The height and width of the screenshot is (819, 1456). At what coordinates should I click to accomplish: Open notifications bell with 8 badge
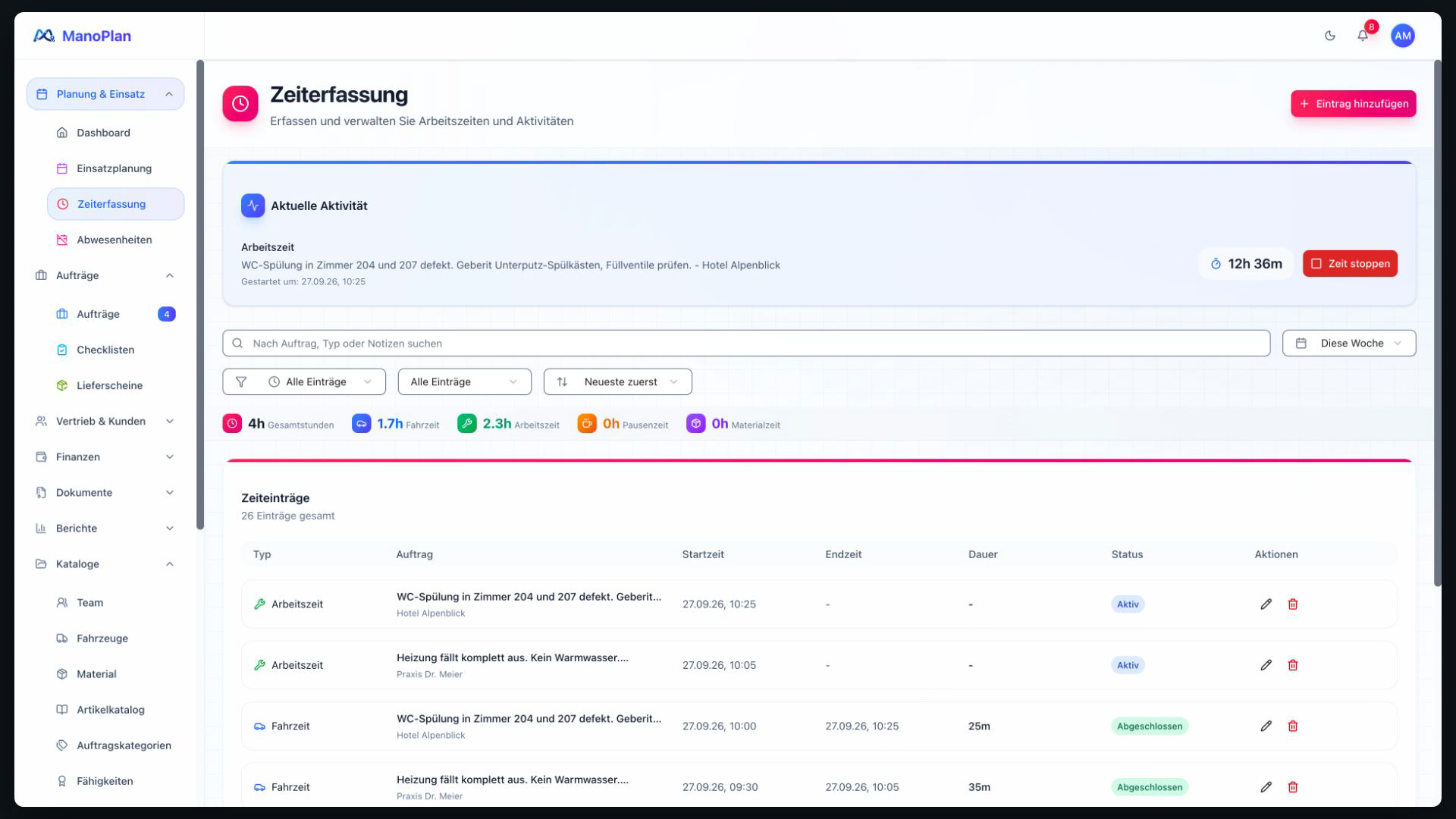click(1363, 36)
